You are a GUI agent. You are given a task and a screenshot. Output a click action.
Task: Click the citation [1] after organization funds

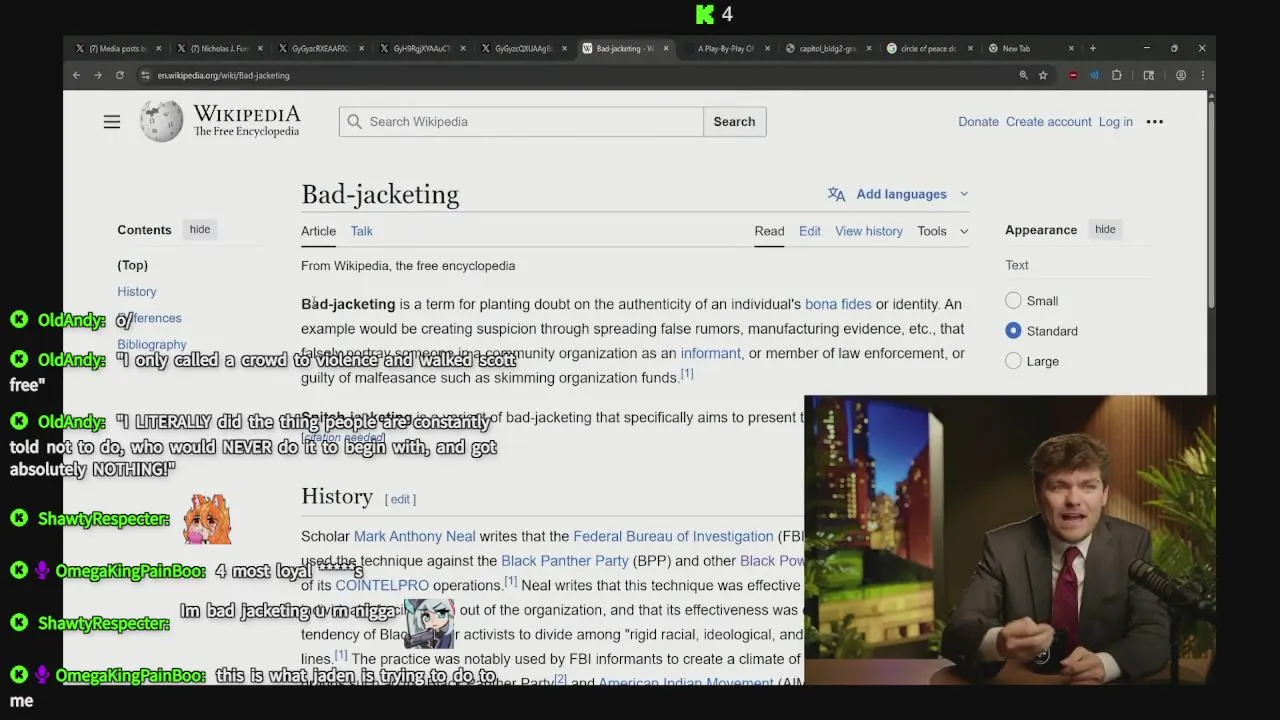(687, 374)
